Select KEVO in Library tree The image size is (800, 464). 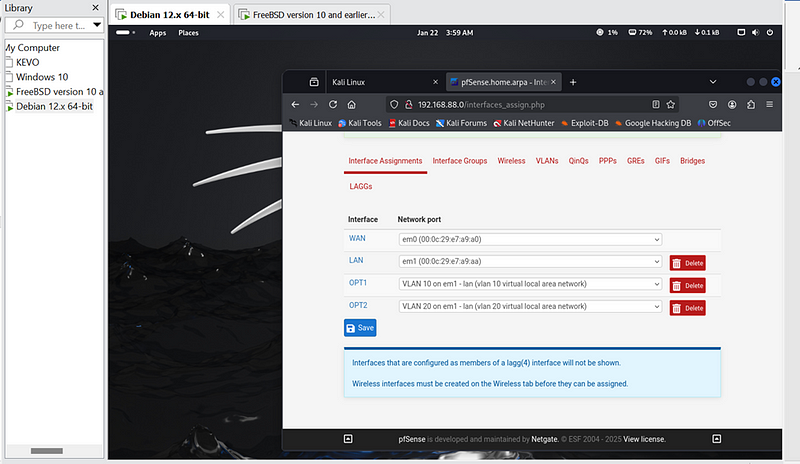click(x=28, y=62)
